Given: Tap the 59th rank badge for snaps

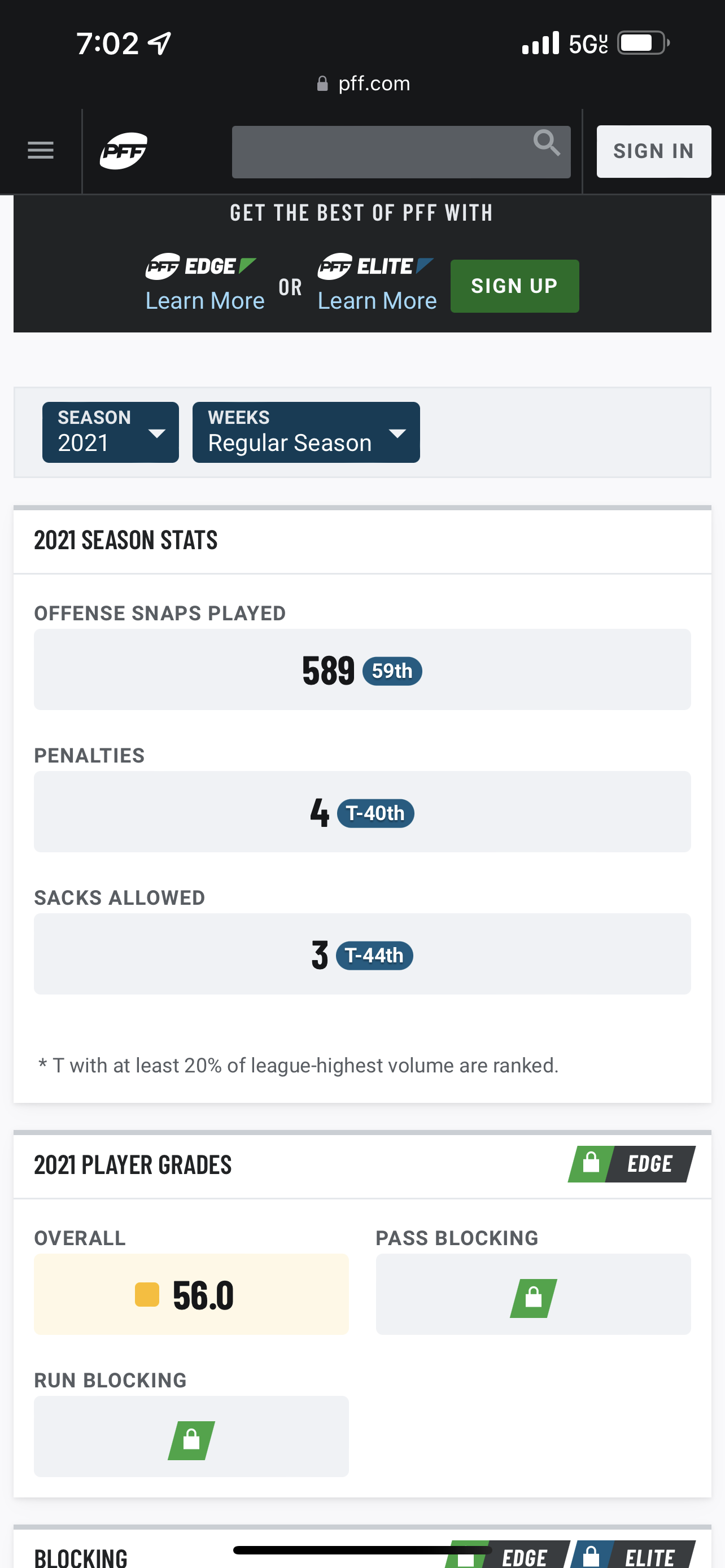Looking at the screenshot, I should tap(392, 671).
